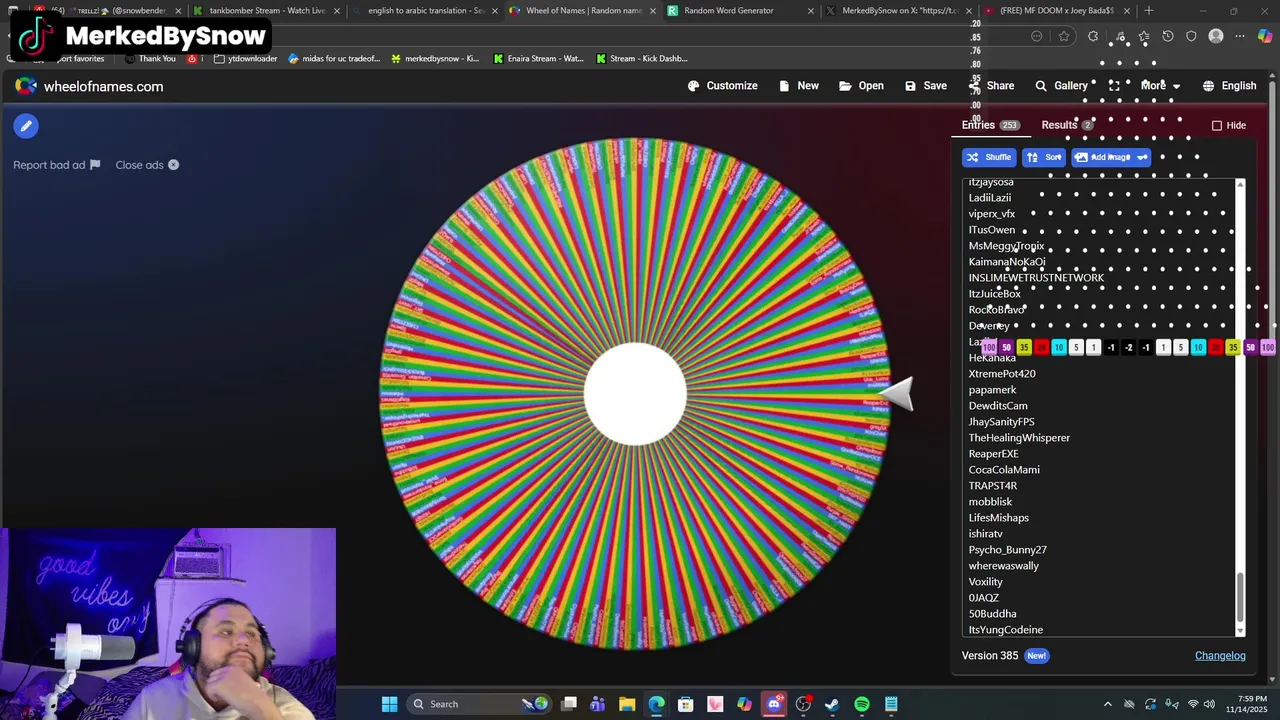Select the entry ishiratv
This screenshot has width=1280, height=720.
[x=985, y=534]
